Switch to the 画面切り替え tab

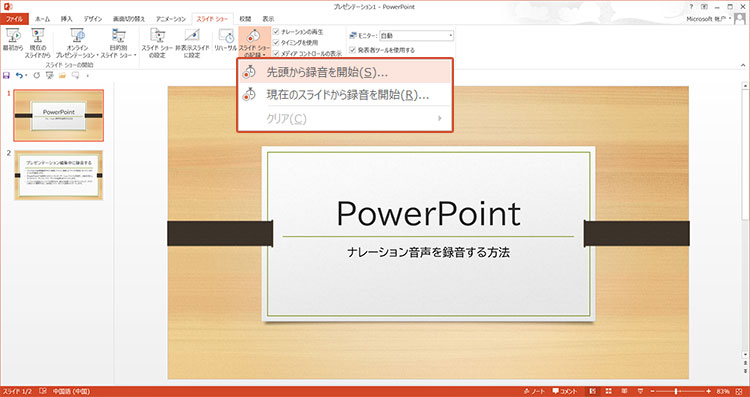pyautogui.click(x=128, y=19)
